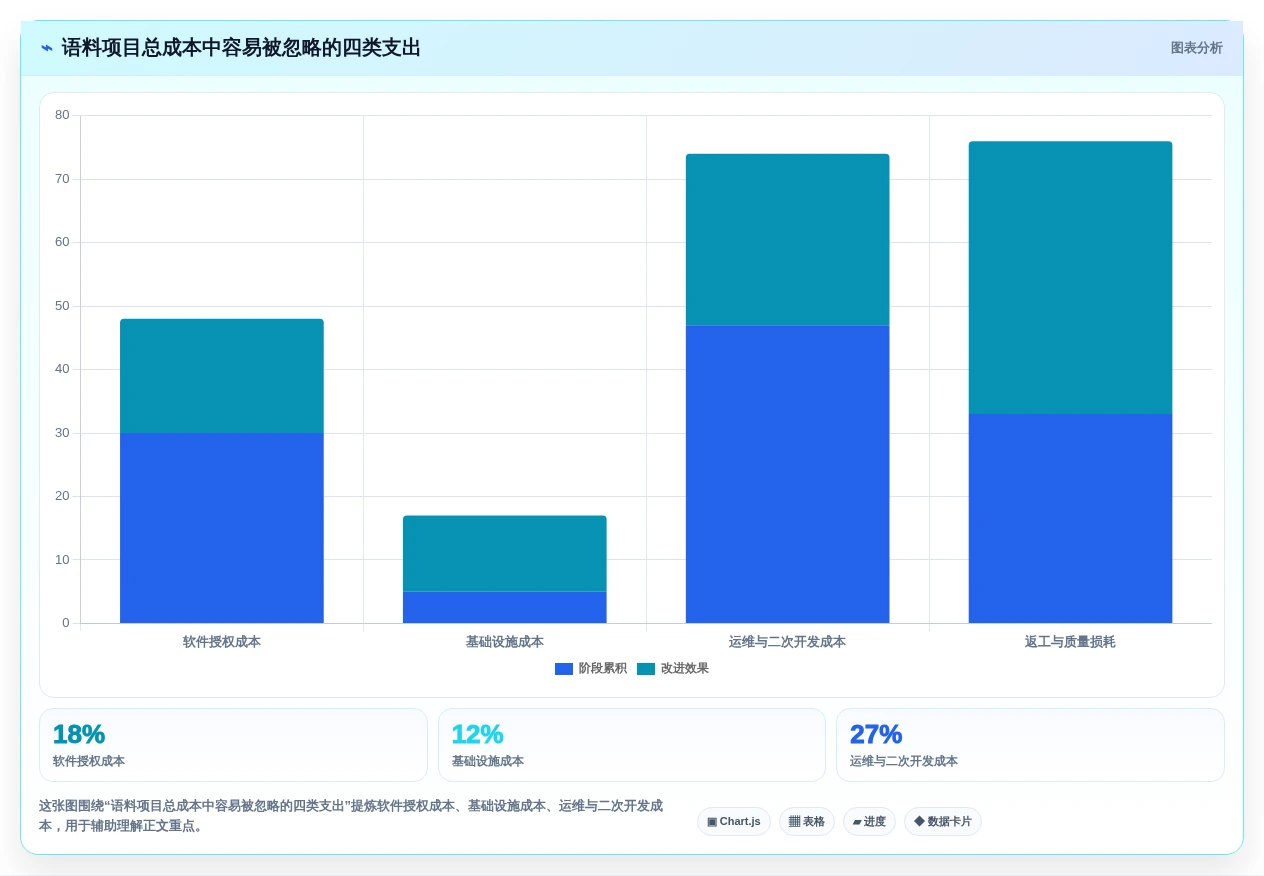Viewport: 1264px width, 876px height.
Task: Open the 18% 软件授权成本 data card
Action: 233,745
